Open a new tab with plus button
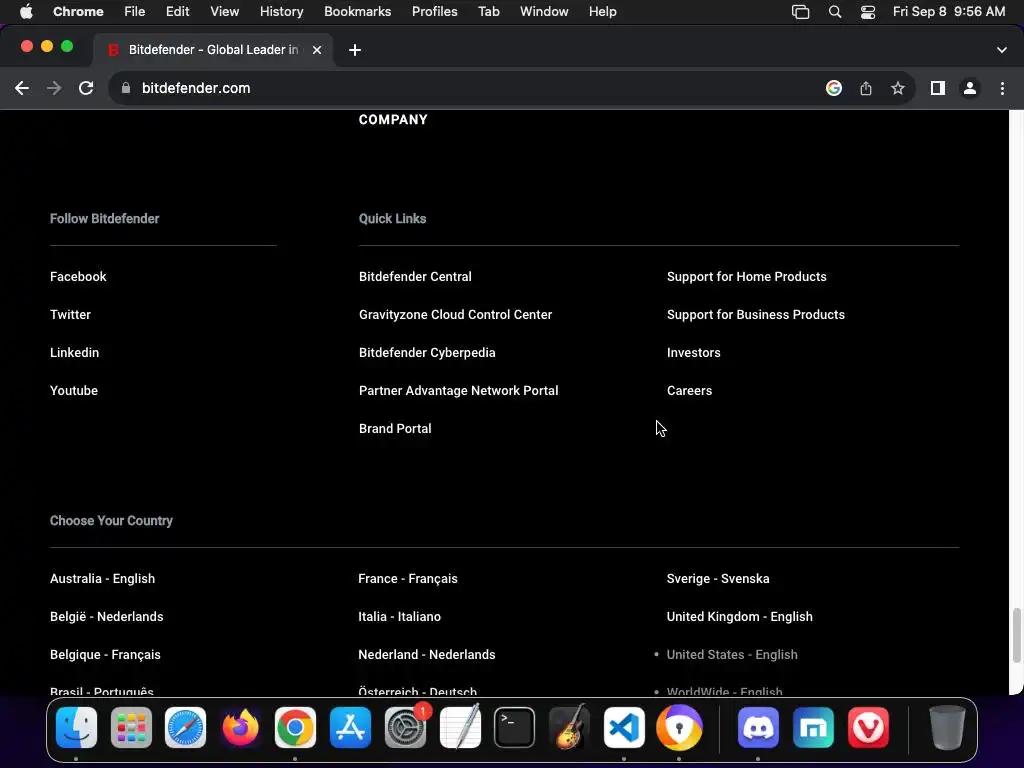 pos(355,50)
